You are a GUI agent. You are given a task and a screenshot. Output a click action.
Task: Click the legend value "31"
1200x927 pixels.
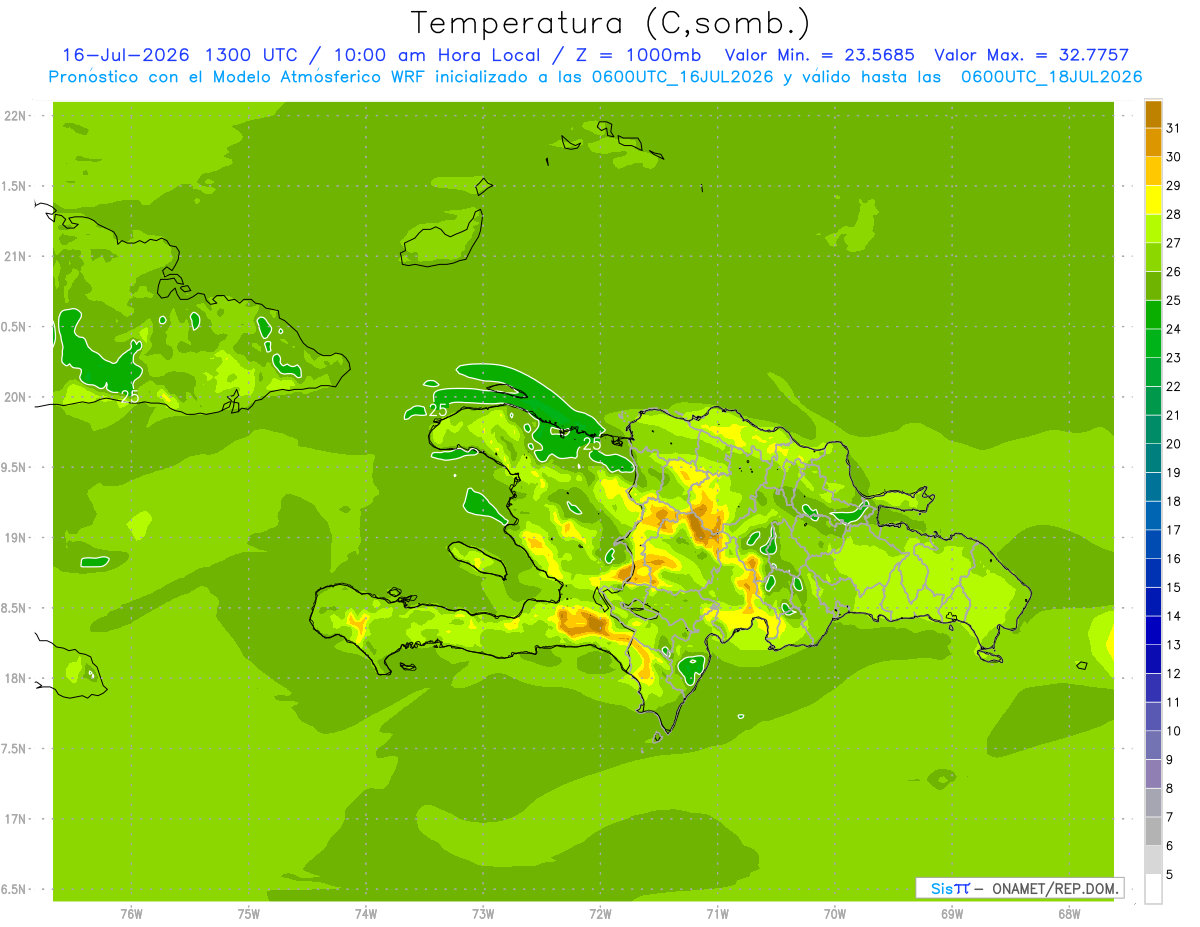1174,128
